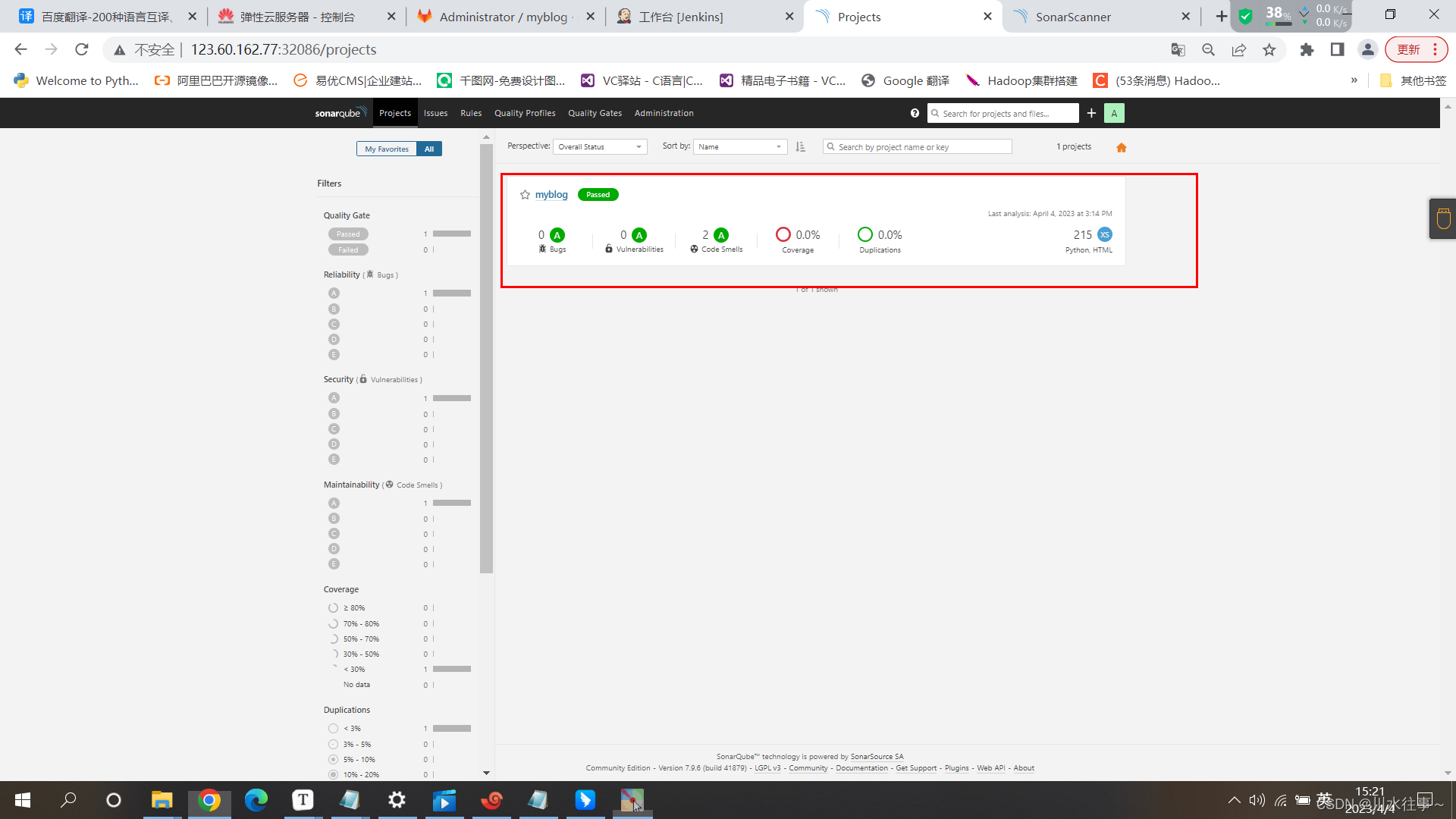The width and height of the screenshot is (1456, 819).
Task: Switch to My Favorites toggle
Action: (387, 149)
